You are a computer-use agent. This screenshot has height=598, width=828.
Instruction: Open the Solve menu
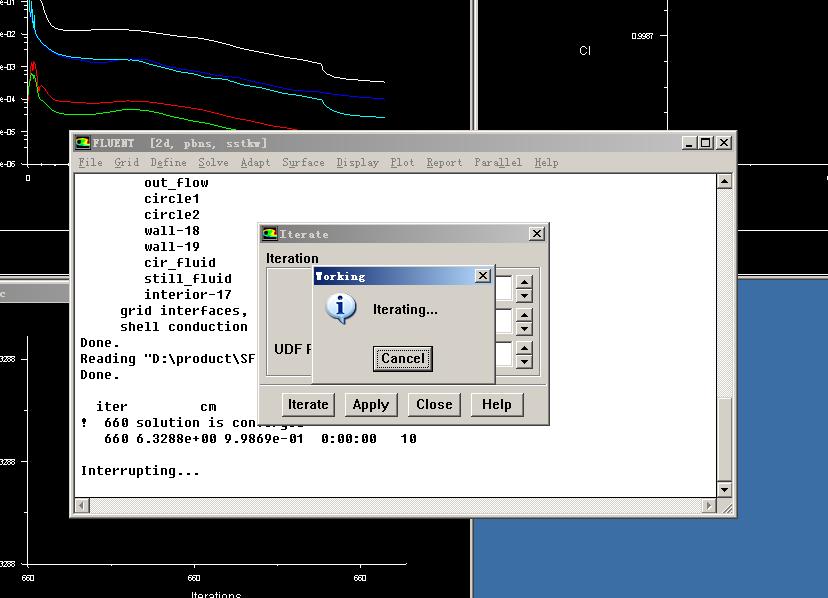213,162
